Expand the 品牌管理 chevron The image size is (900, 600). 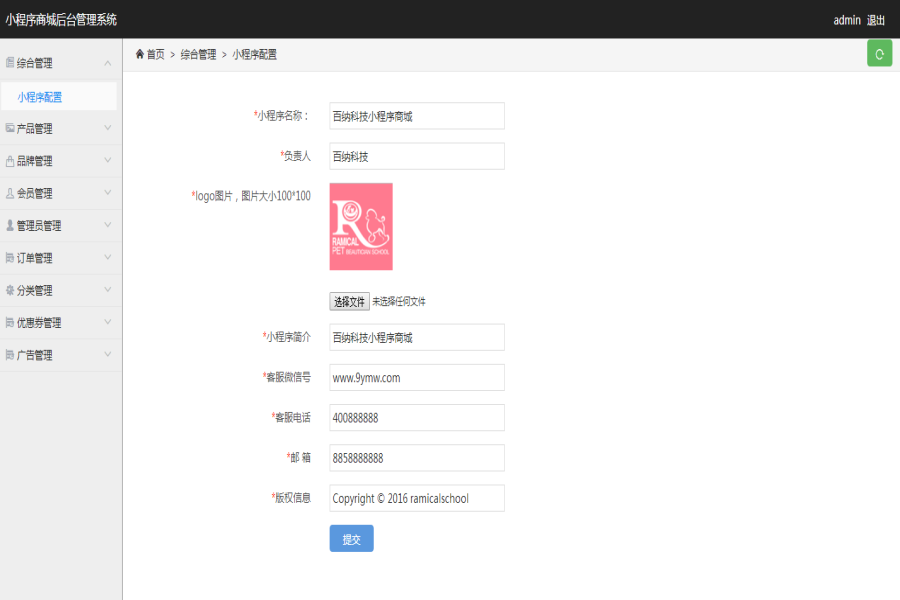point(108,160)
